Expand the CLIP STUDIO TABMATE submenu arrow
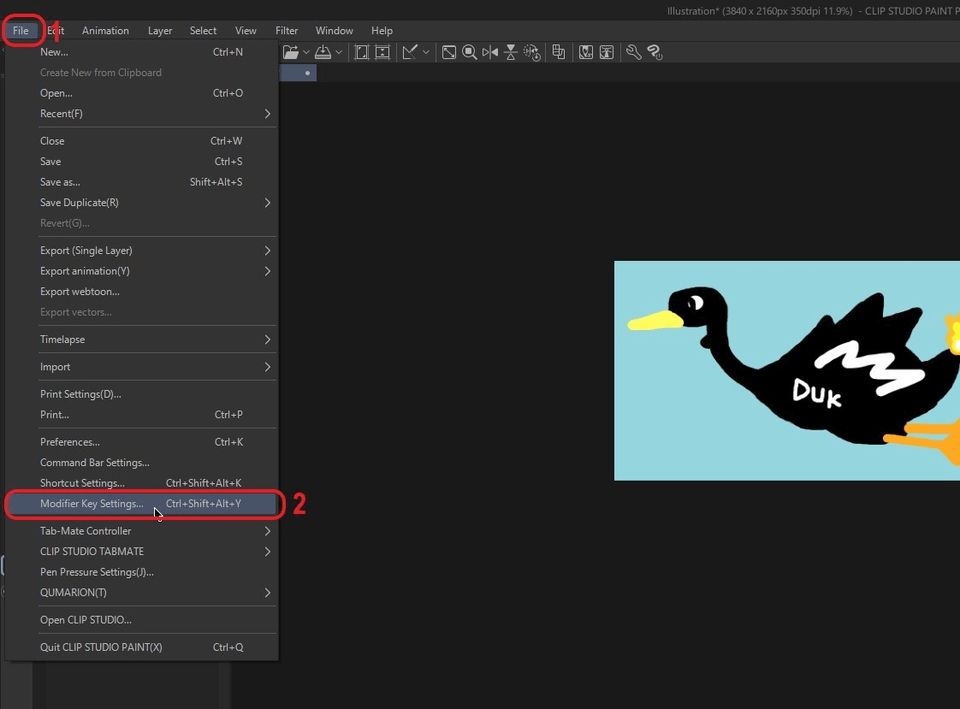 (x=268, y=552)
